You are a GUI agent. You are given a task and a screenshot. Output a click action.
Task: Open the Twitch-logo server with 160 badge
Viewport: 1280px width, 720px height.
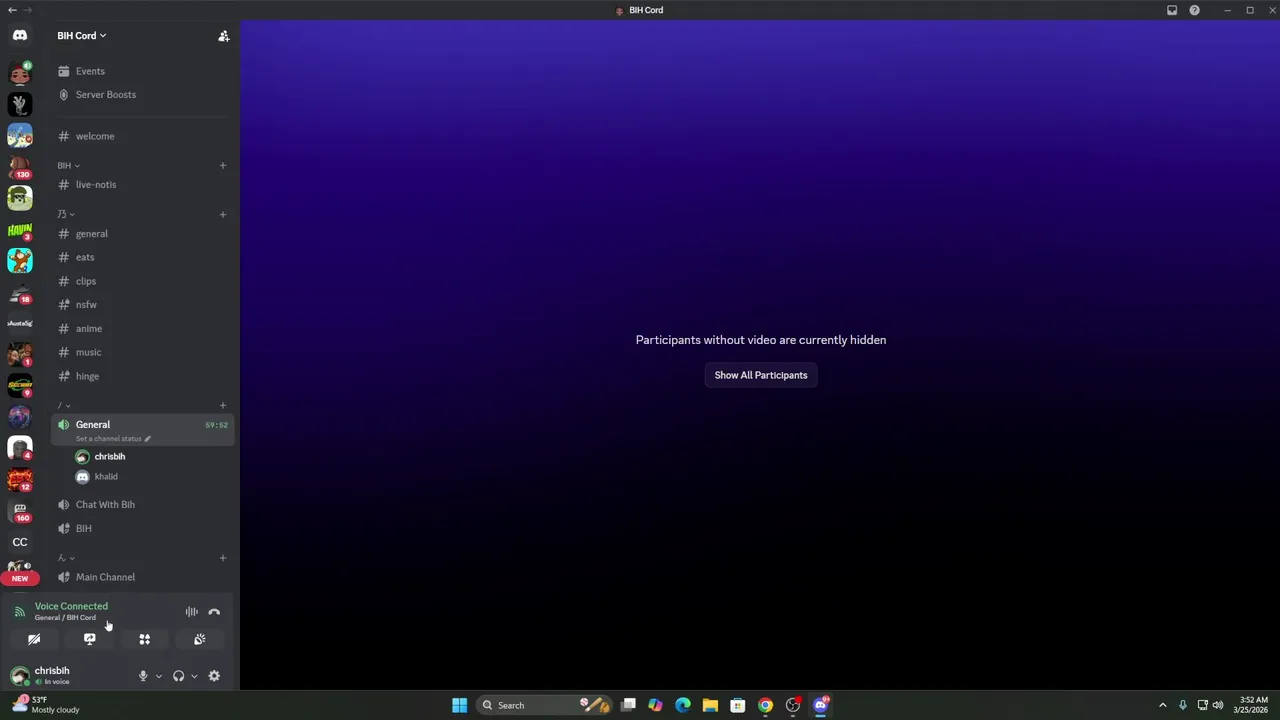(20, 511)
